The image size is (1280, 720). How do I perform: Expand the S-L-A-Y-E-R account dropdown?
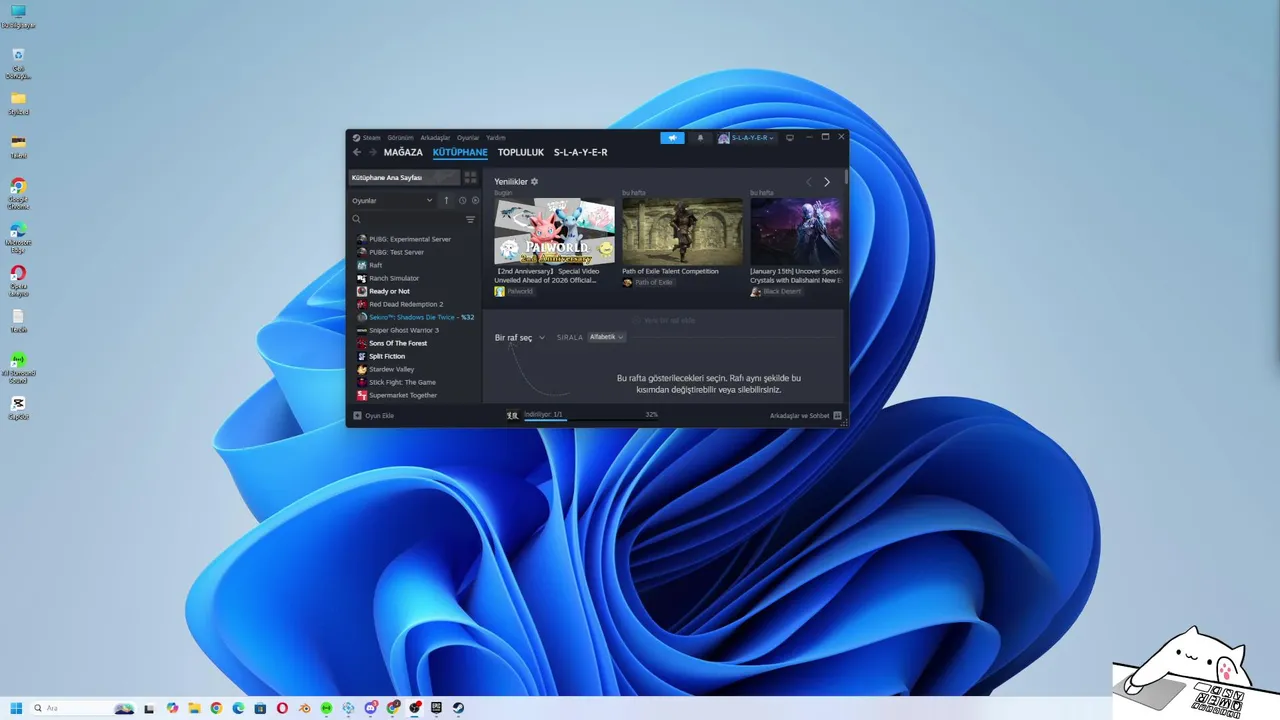pos(746,138)
